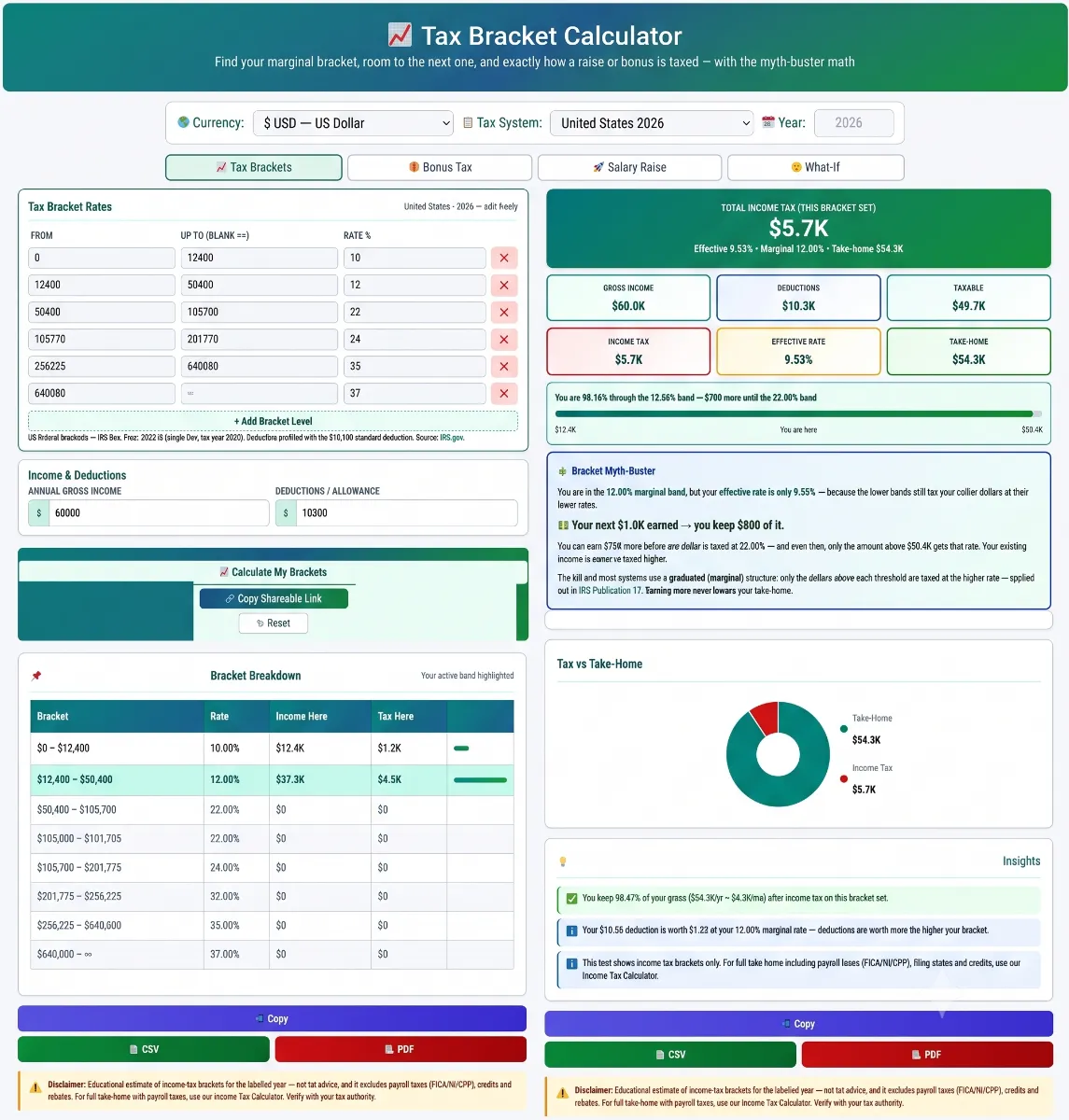Click the dollar icon on the deductions field
The width and height of the screenshot is (1069, 1120).
pos(286,512)
